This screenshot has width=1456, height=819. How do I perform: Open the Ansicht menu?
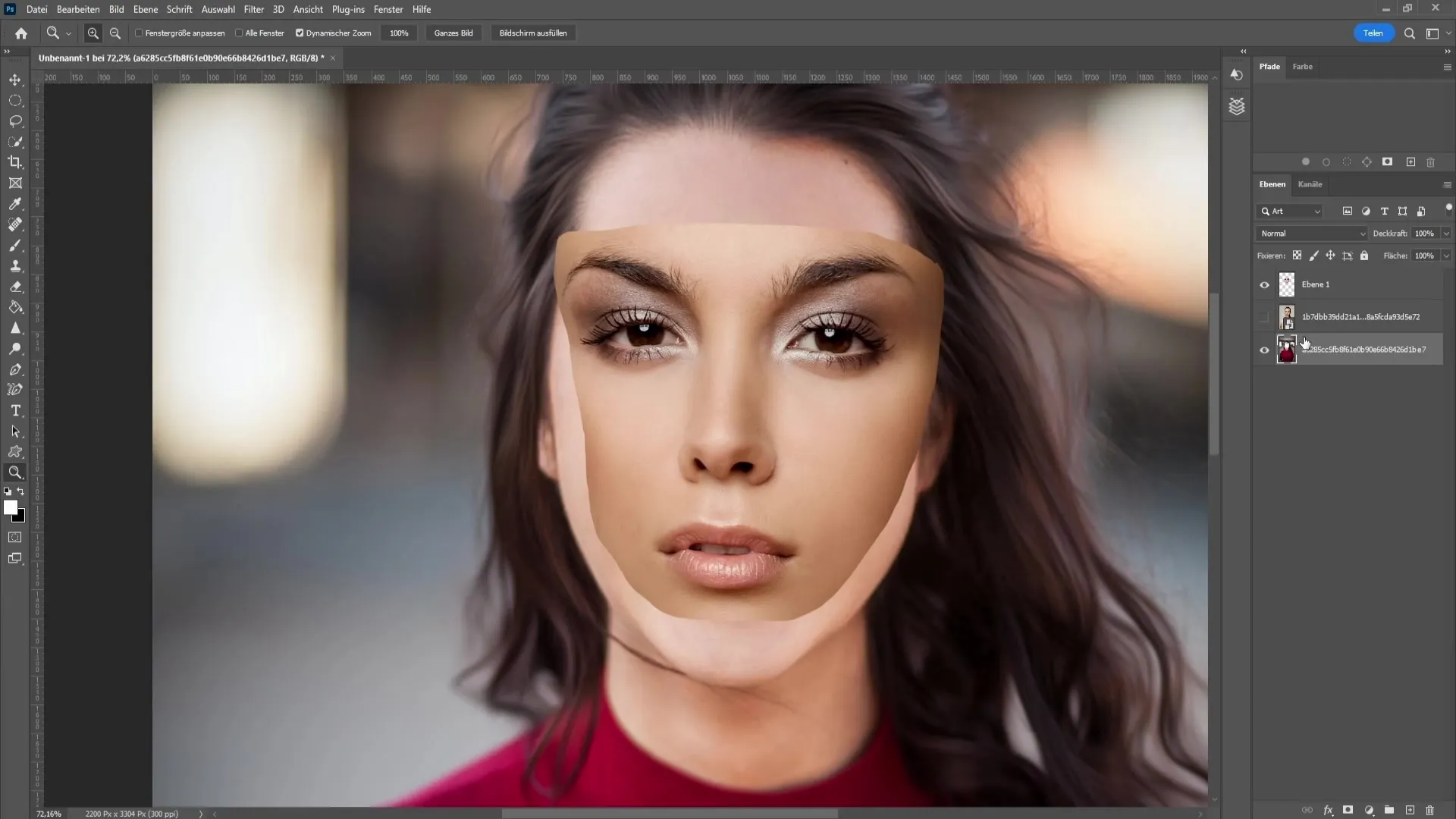pos(308,9)
